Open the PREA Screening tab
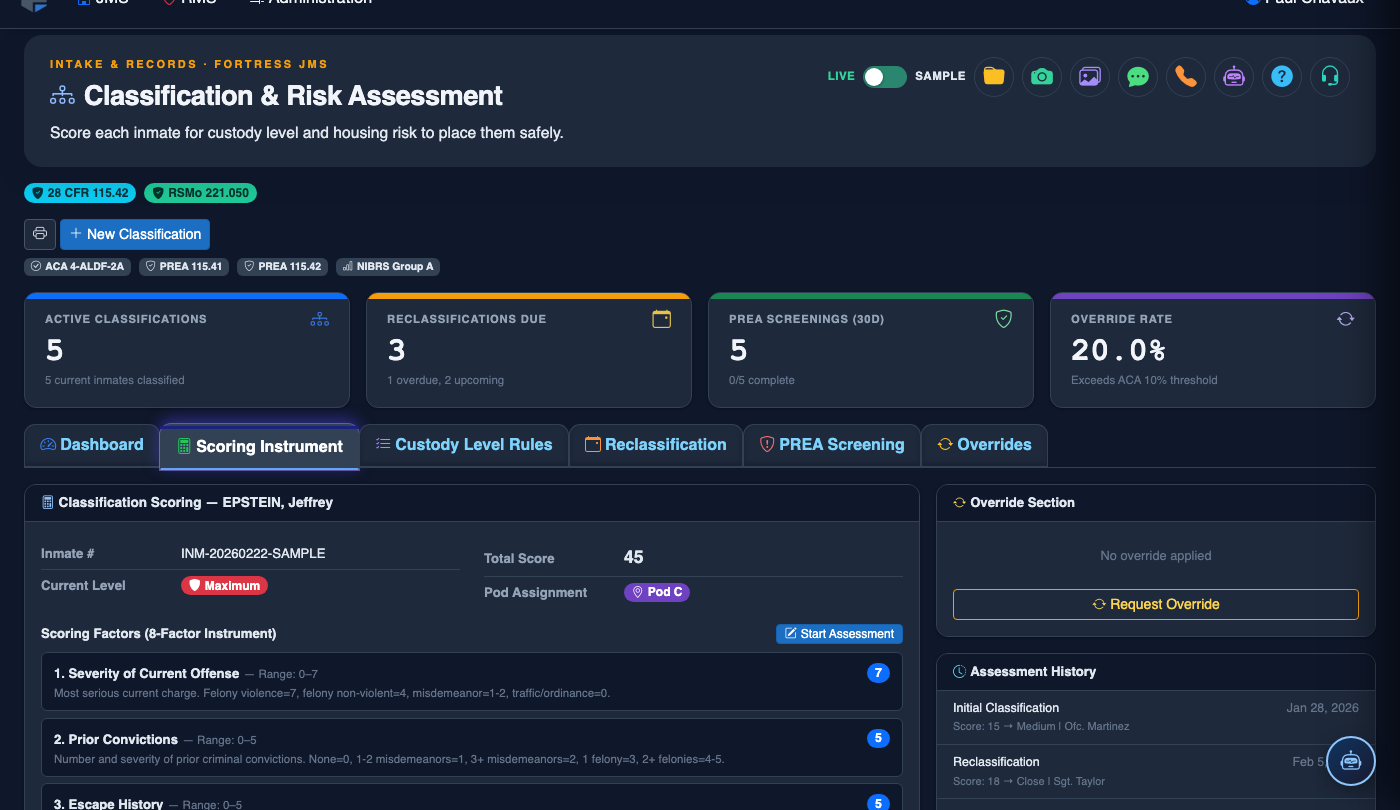This screenshot has height=810, width=1400. pos(832,445)
